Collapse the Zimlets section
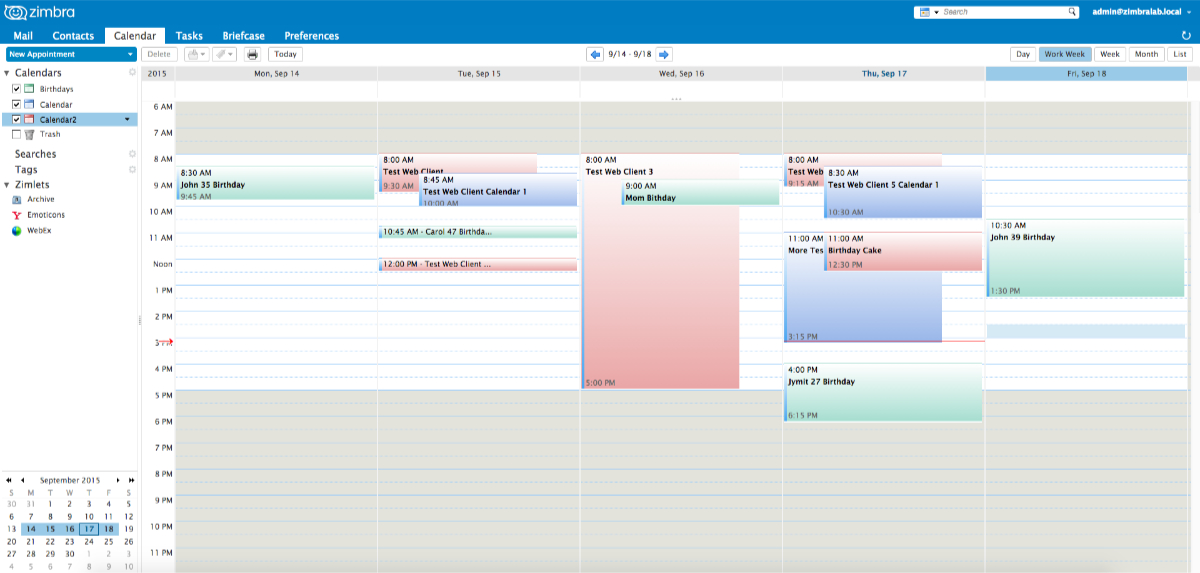 [x=7, y=185]
